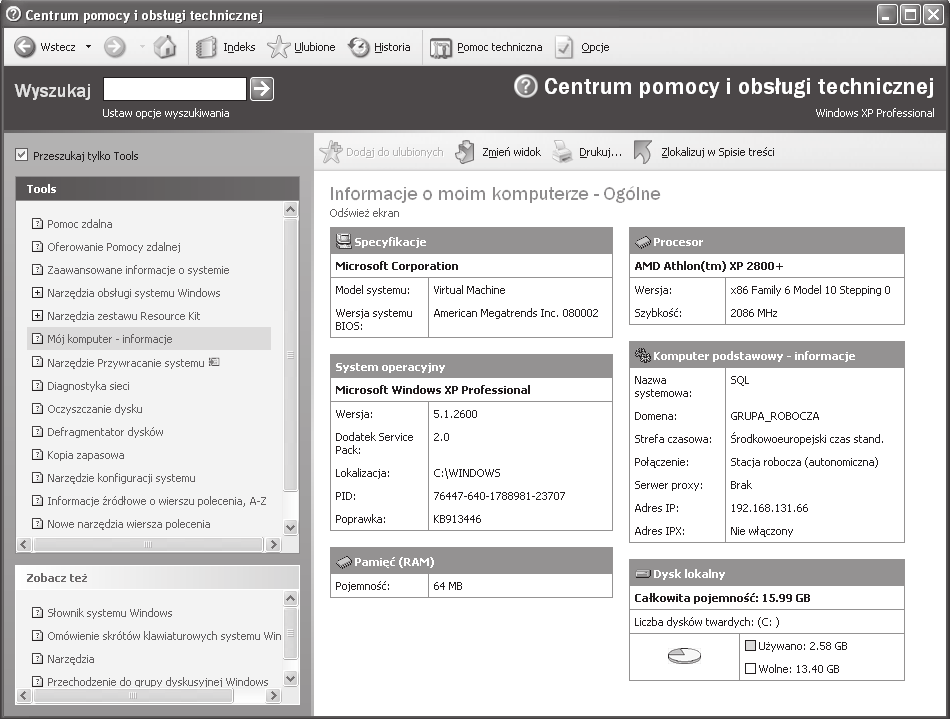This screenshot has height=719, width=950.
Task: Expand Narzędzia obsługi systemu Windows node
Action: point(37,293)
